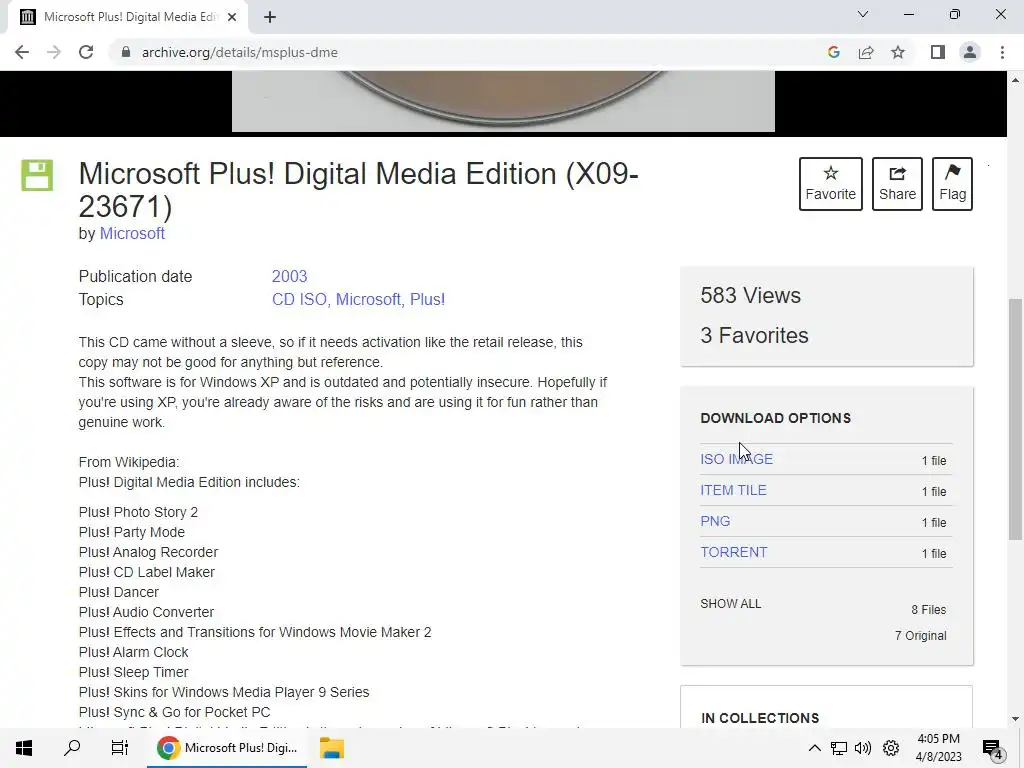1024x768 pixels.
Task: Open the Chrome three-dot menu
Action: click(1002, 52)
